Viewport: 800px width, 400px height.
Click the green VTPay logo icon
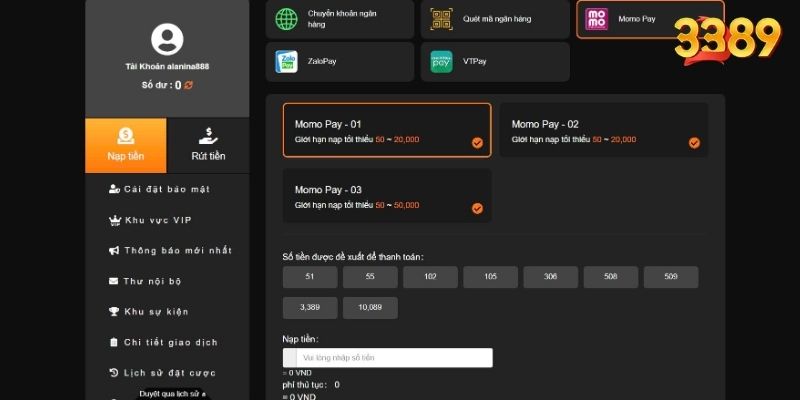(441, 62)
